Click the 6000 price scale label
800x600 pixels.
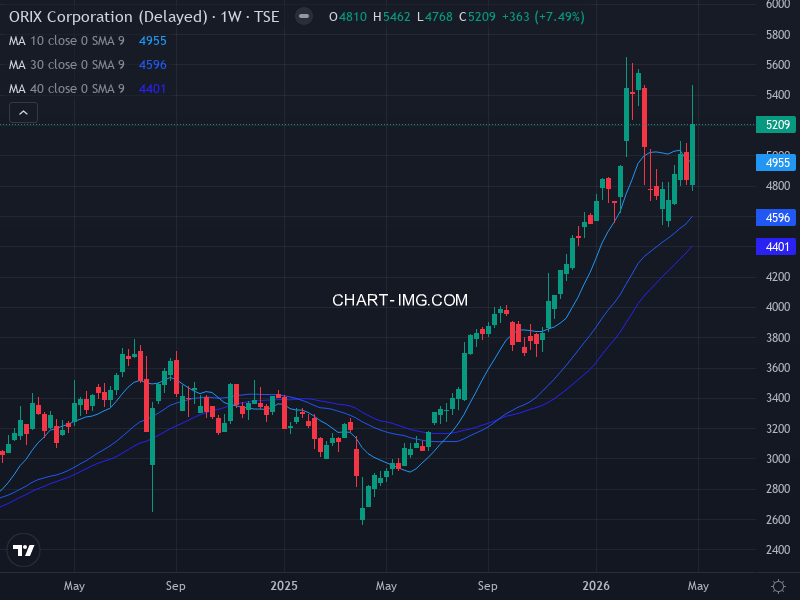[x=778, y=5]
